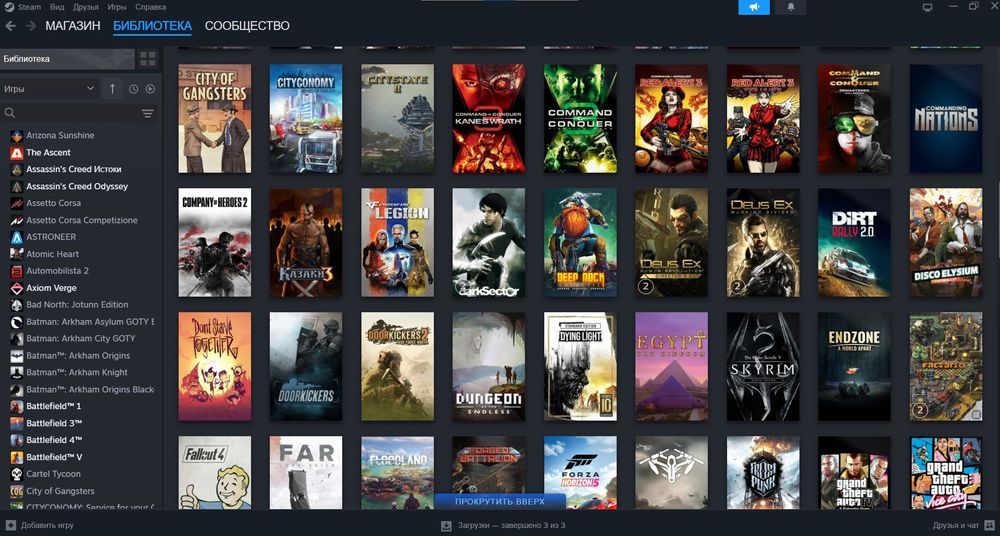Open the notifications bell

pyautogui.click(x=791, y=7)
